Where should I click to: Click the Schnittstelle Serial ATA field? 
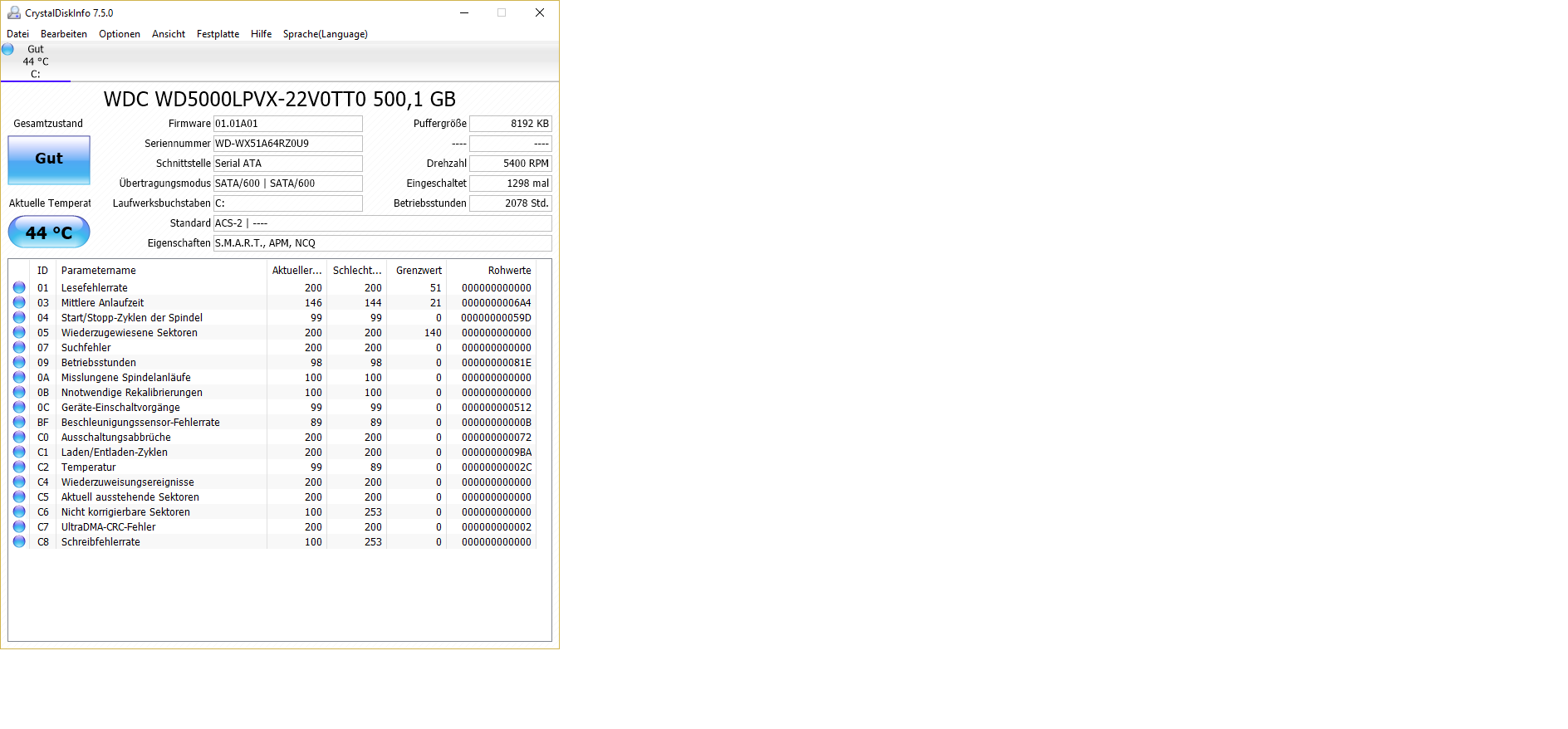click(288, 164)
